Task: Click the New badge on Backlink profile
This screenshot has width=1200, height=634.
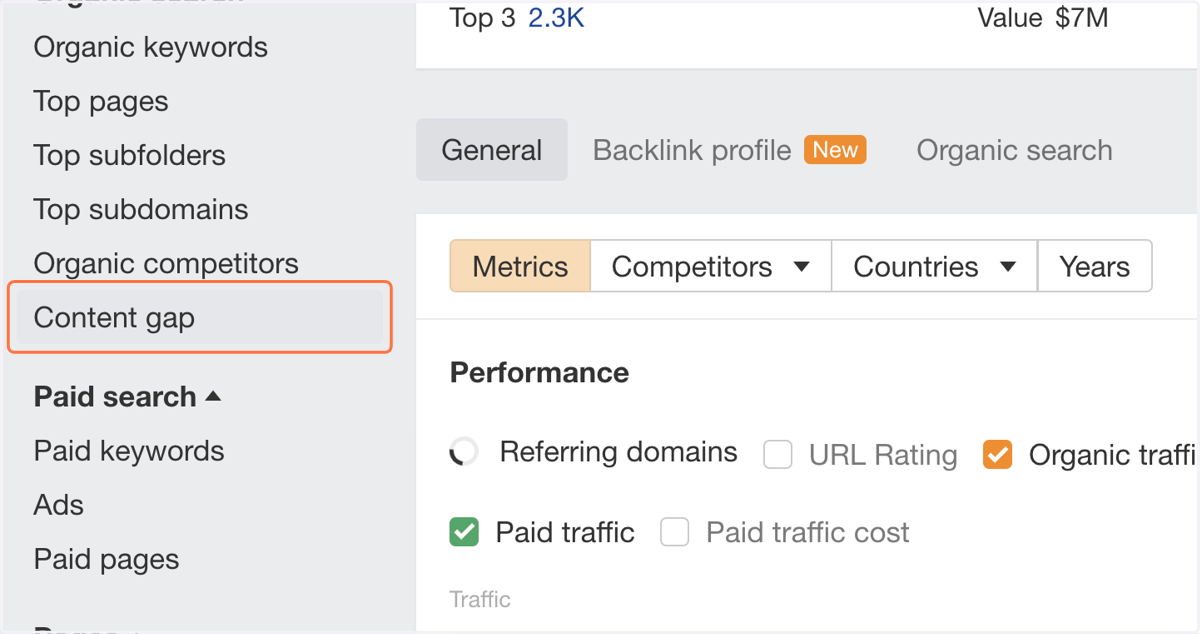Action: point(835,150)
